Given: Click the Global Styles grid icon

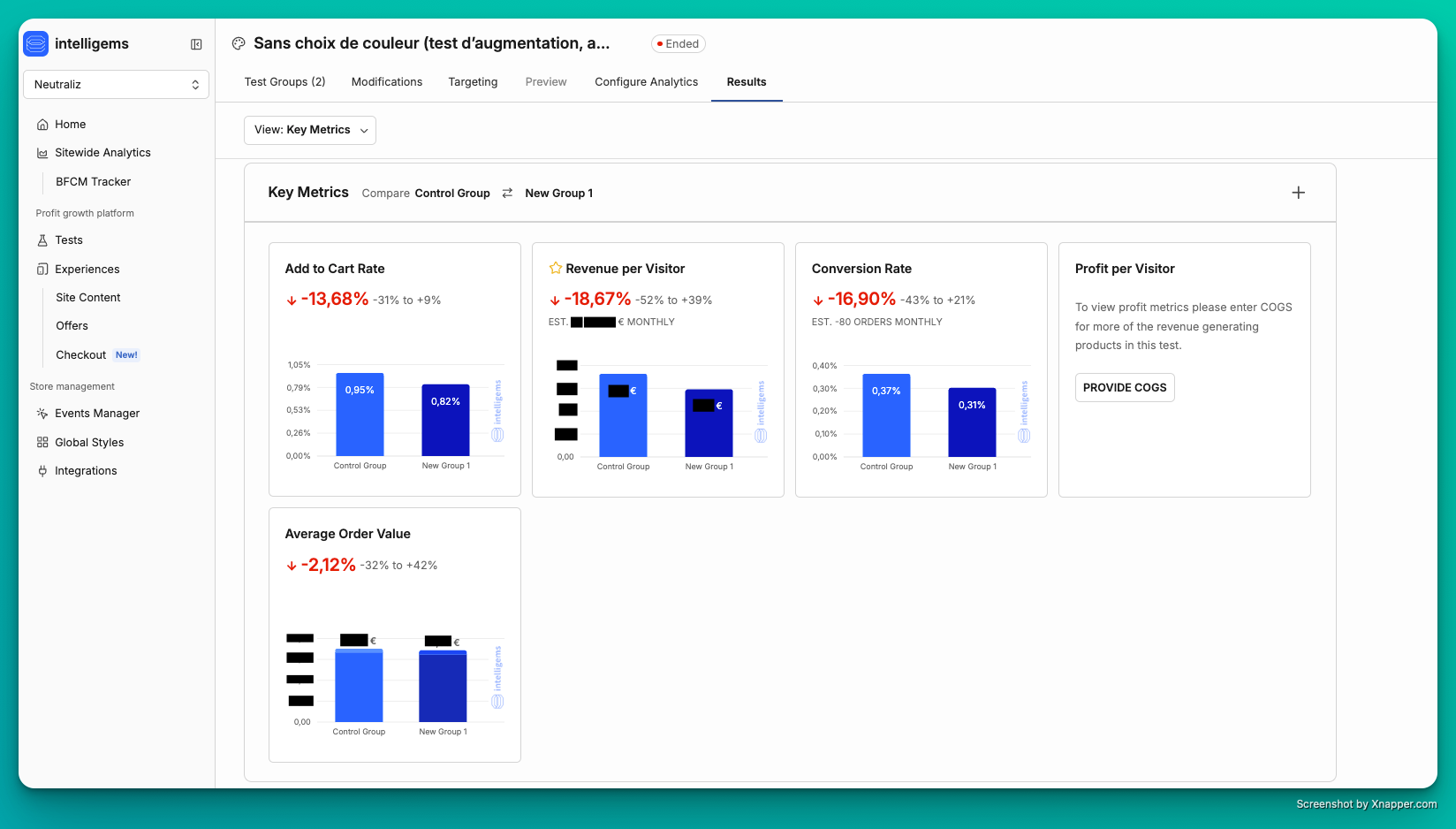Looking at the screenshot, I should point(42,443).
